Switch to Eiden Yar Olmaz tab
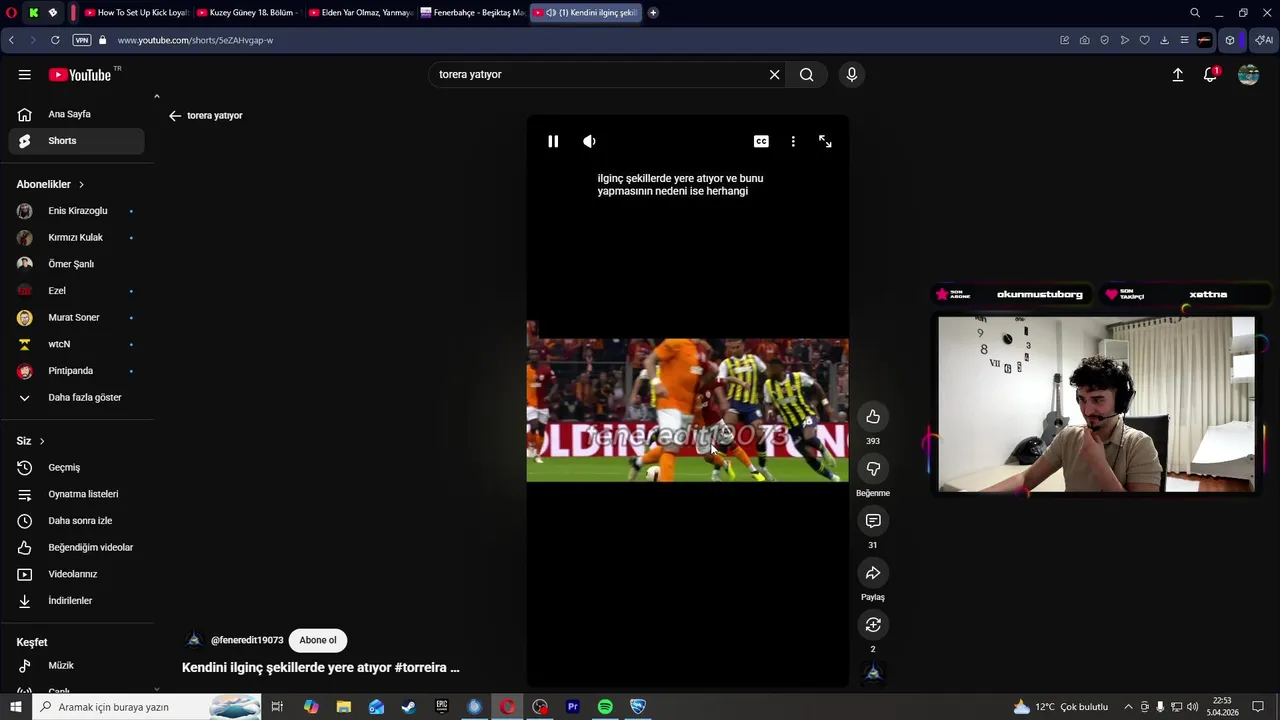This screenshot has height=720, width=1280. tap(361, 13)
